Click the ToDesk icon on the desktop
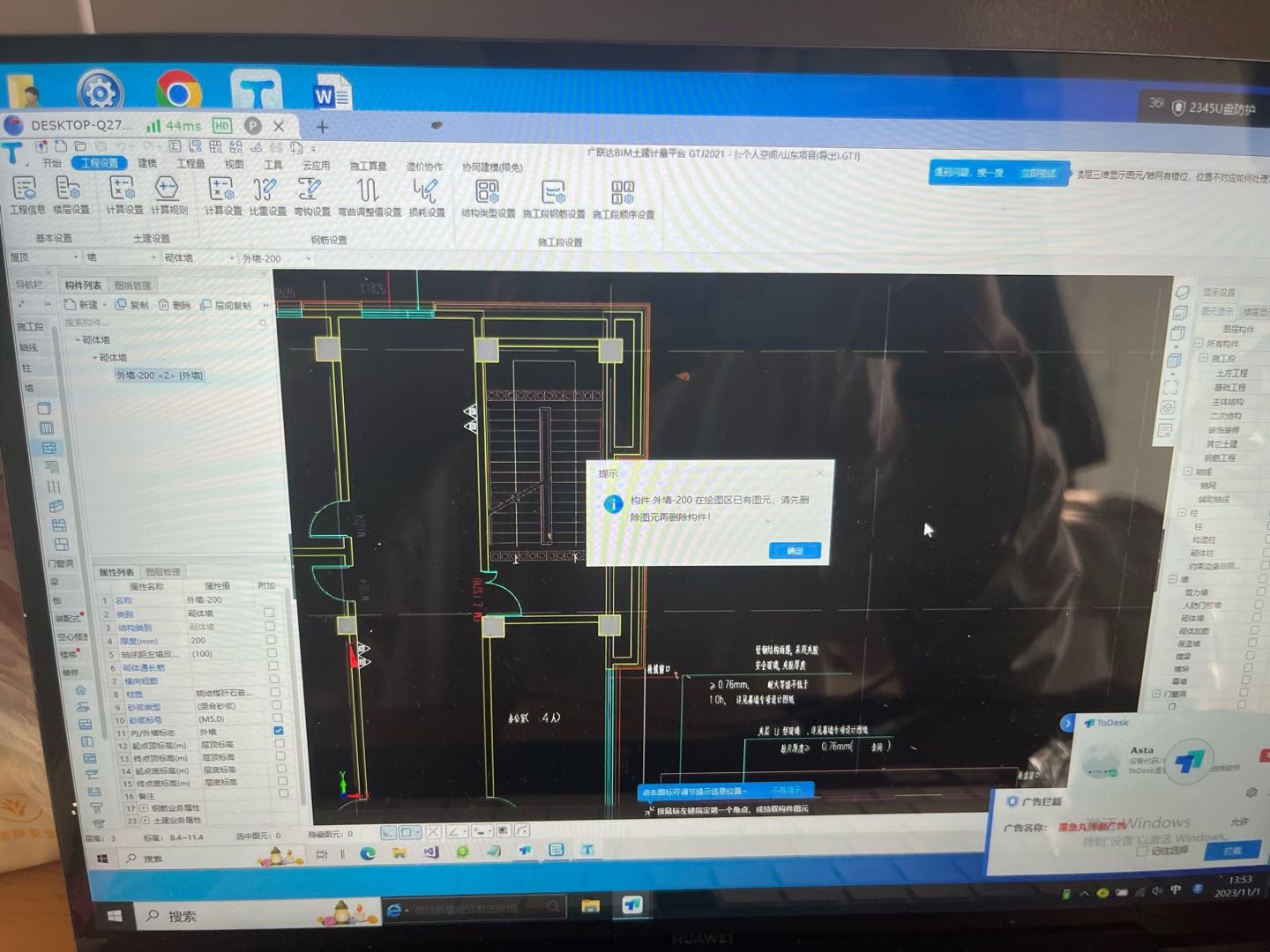The height and width of the screenshot is (952, 1270). click(256, 91)
